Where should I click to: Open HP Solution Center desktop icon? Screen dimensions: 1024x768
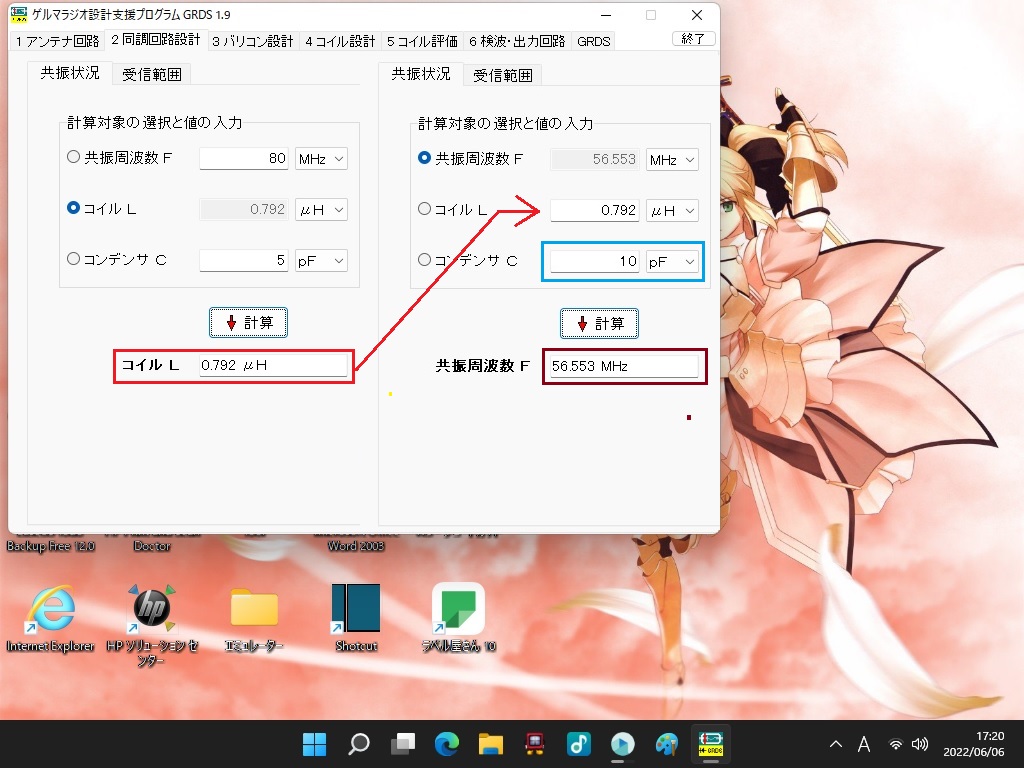pos(152,625)
